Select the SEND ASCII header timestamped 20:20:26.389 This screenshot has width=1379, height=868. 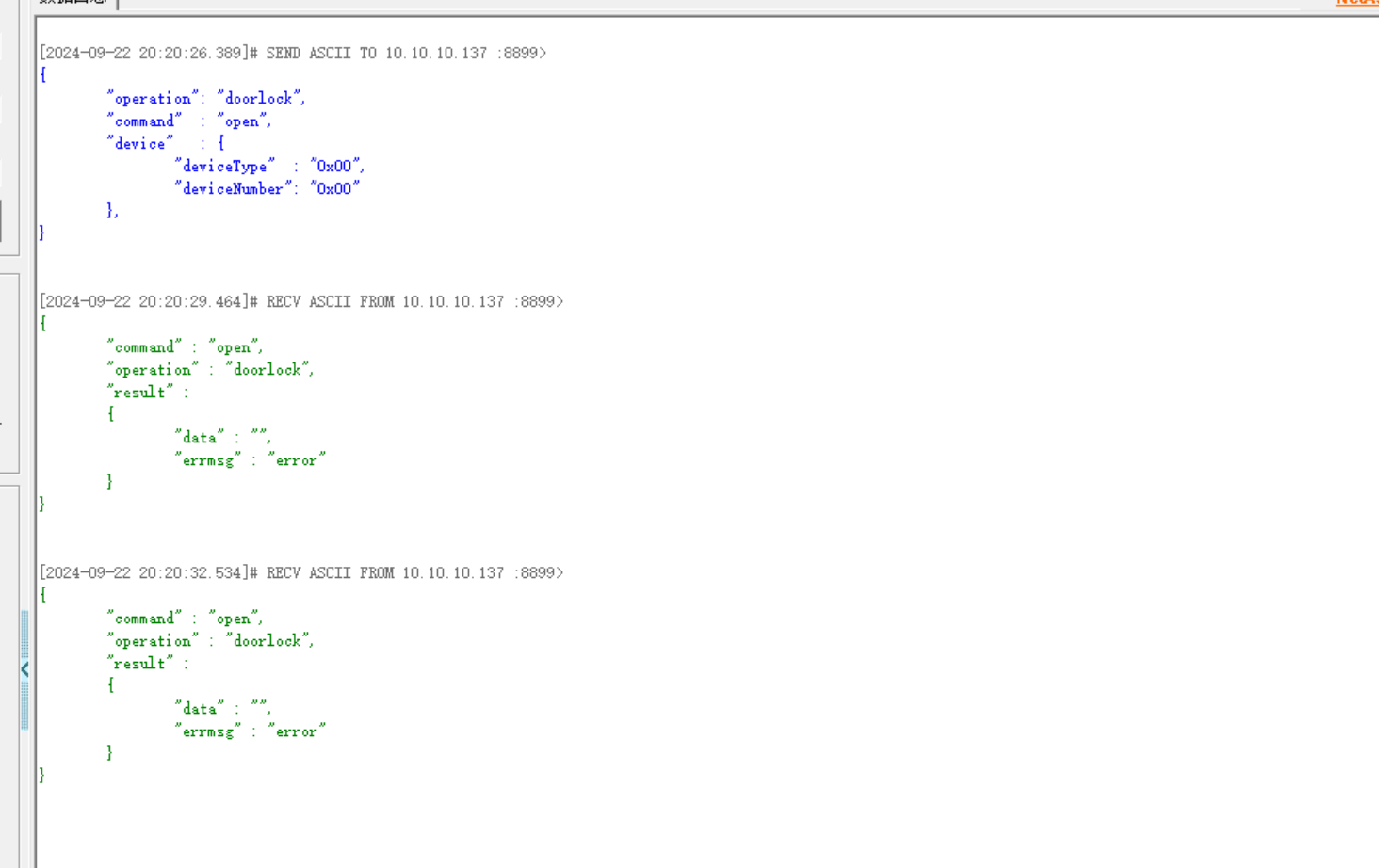[293, 54]
